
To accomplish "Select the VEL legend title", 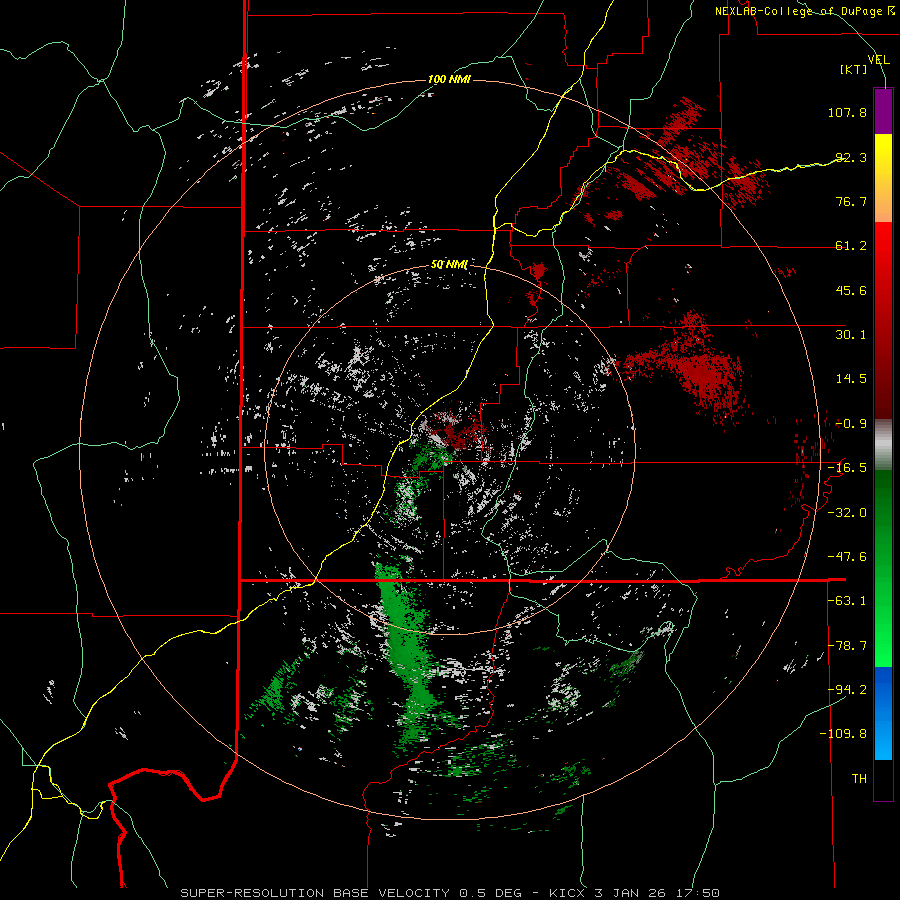I will coord(878,60).
